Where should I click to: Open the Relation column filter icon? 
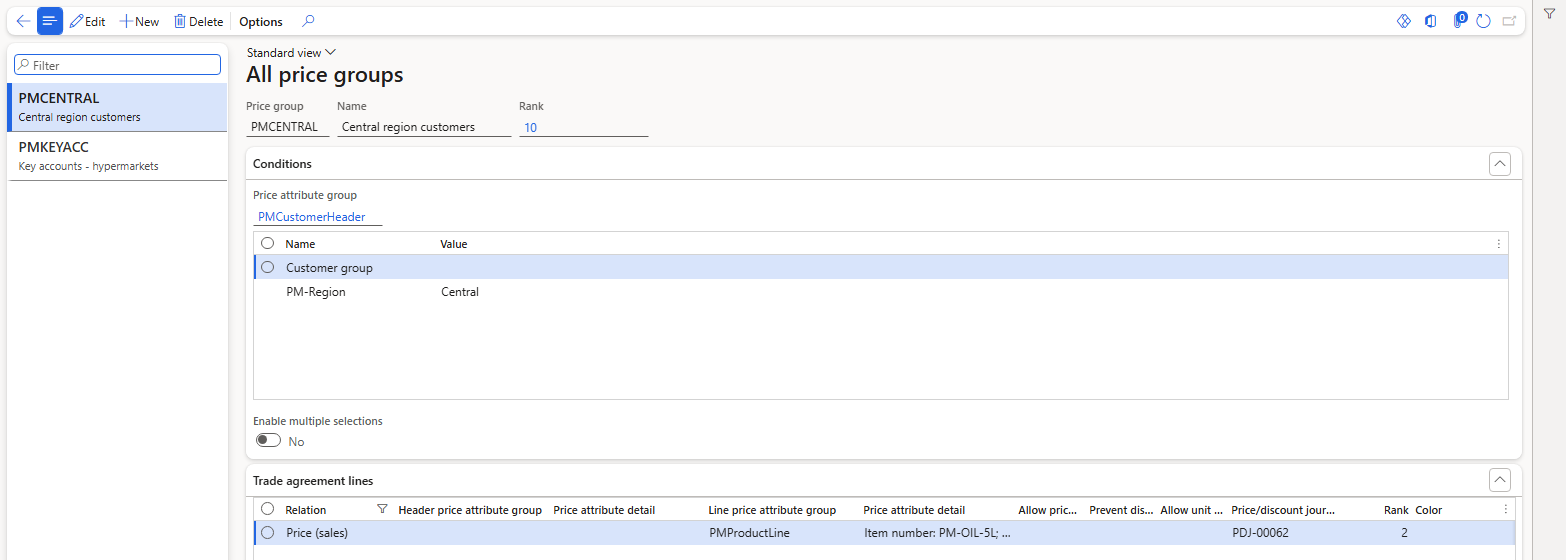(381, 509)
